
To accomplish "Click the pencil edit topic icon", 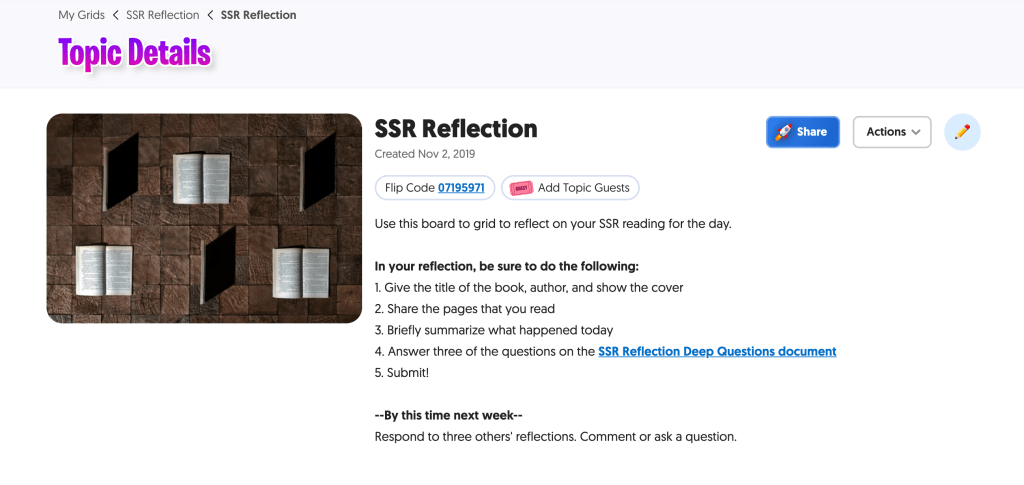I will pos(962,132).
